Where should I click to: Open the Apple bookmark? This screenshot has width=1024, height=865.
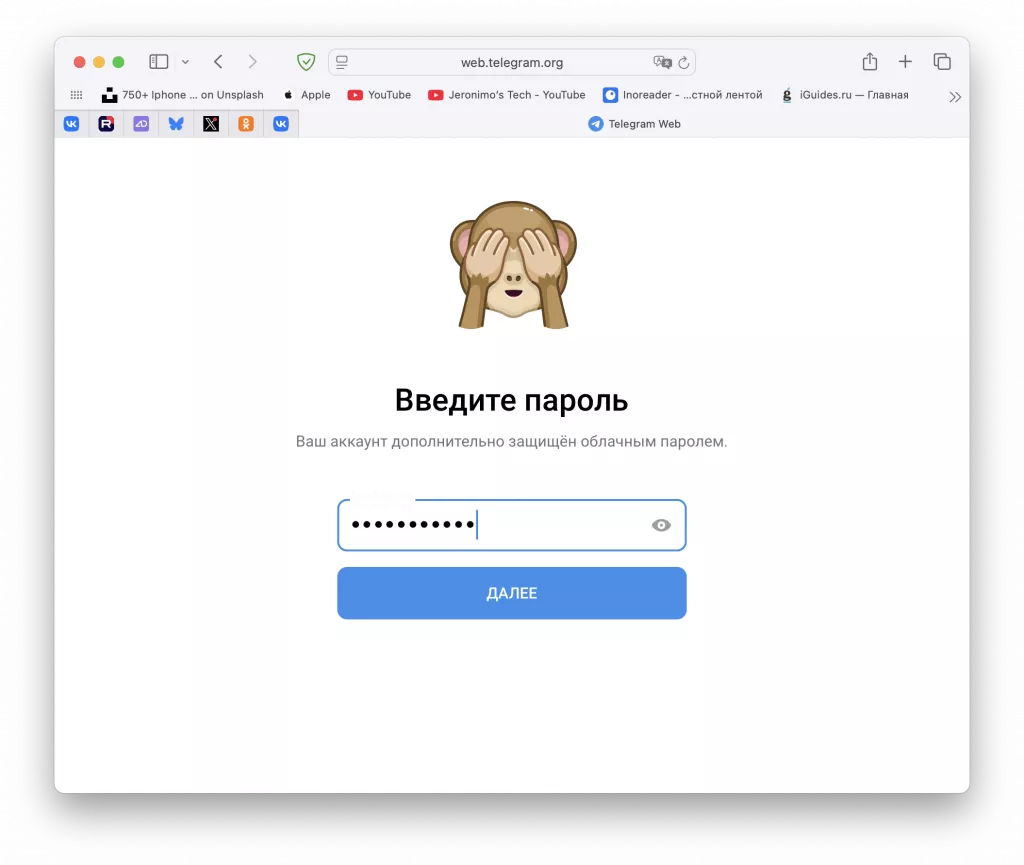[x=306, y=95]
